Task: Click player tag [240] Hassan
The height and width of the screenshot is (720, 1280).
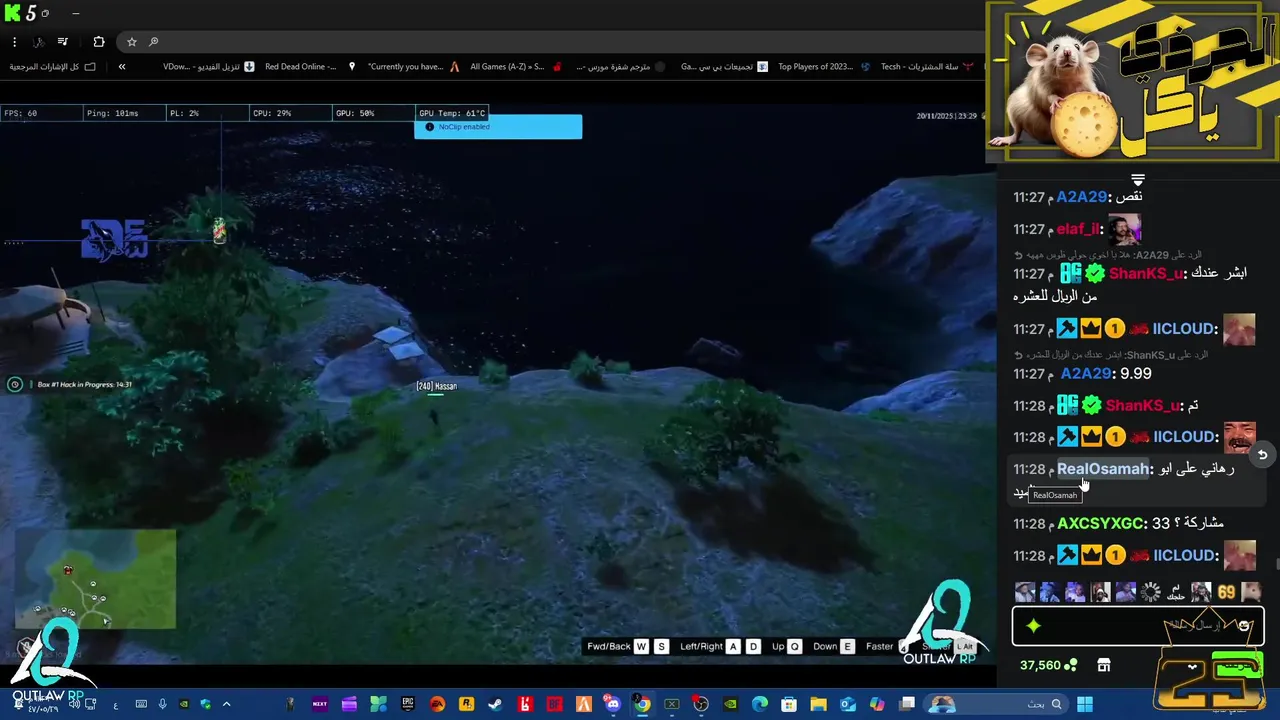Action: [x=436, y=386]
